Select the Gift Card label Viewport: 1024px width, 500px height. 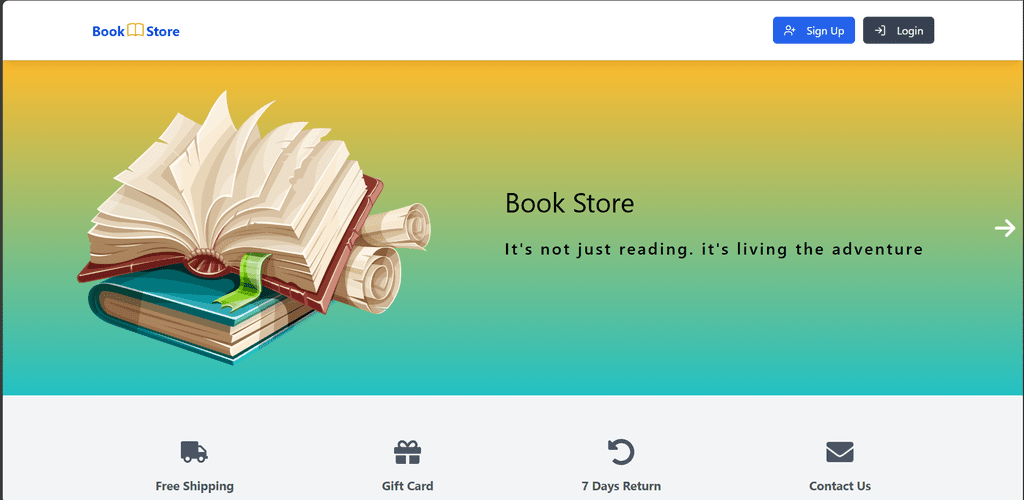(408, 486)
